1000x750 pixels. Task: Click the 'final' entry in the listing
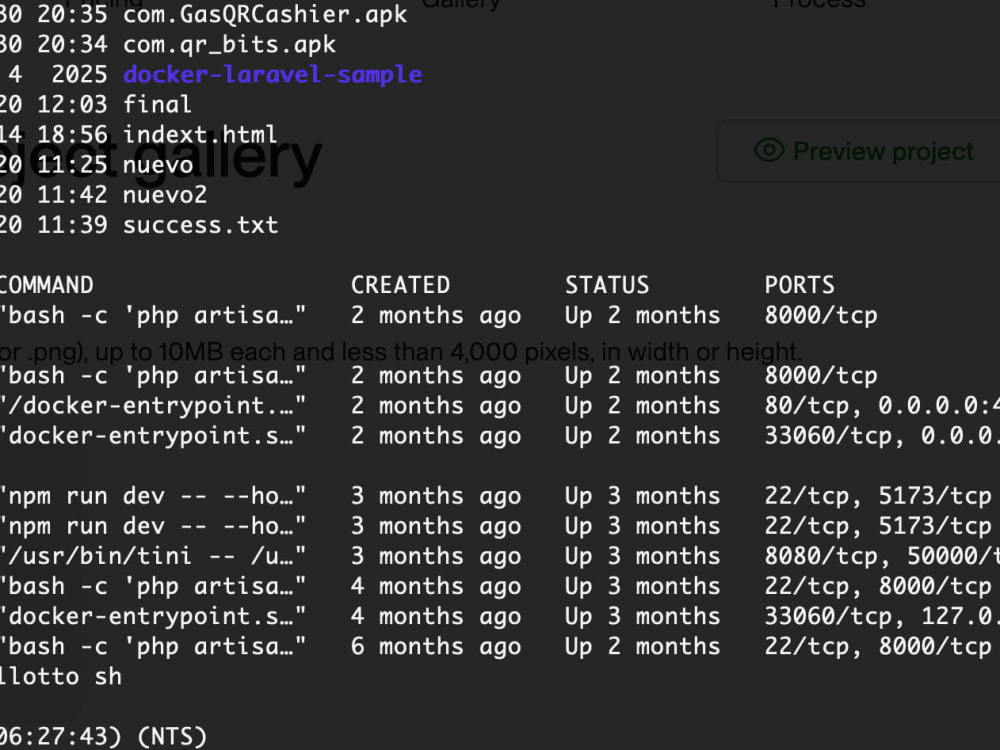click(157, 105)
